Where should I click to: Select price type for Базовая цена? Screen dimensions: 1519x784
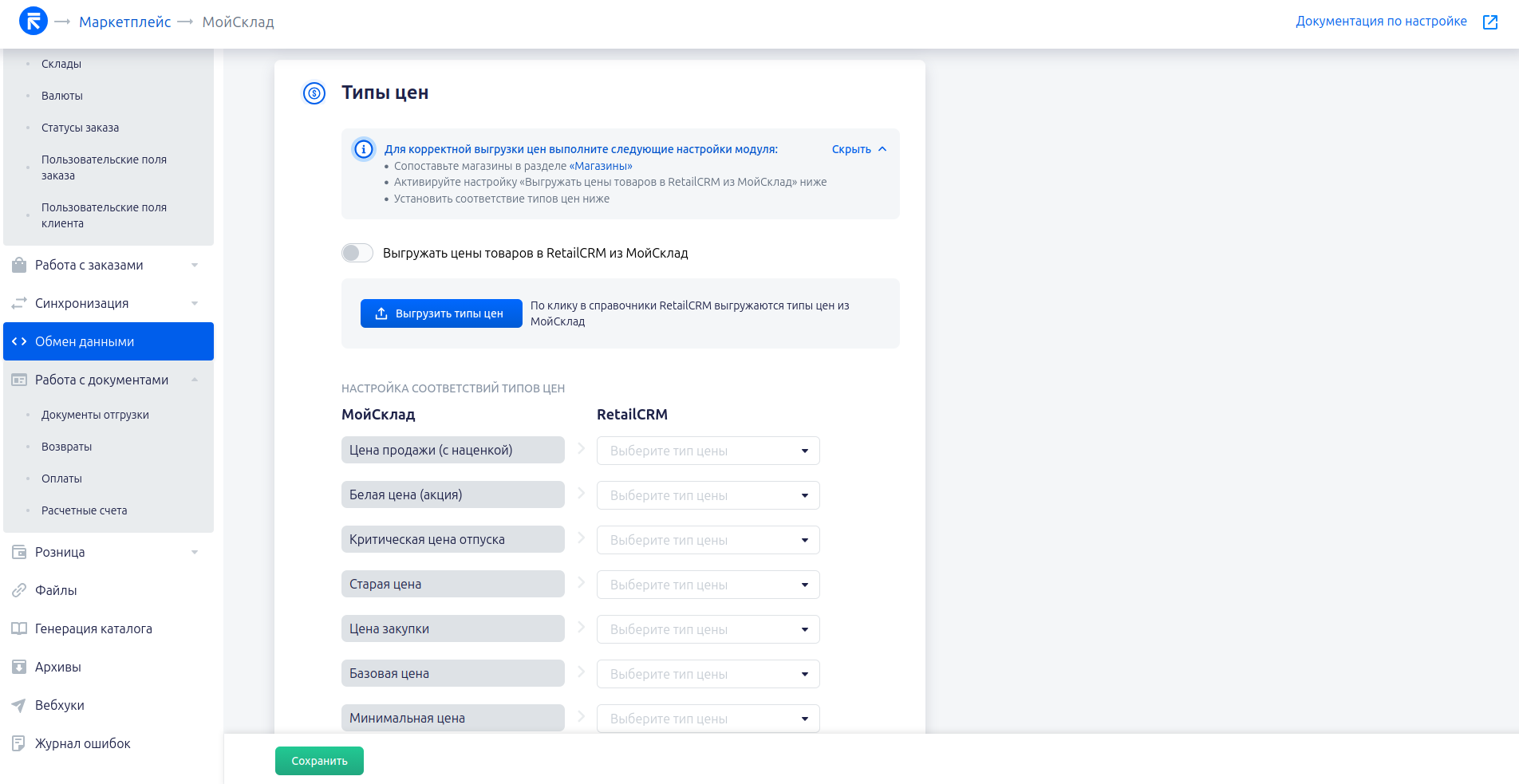pos(708,674)
